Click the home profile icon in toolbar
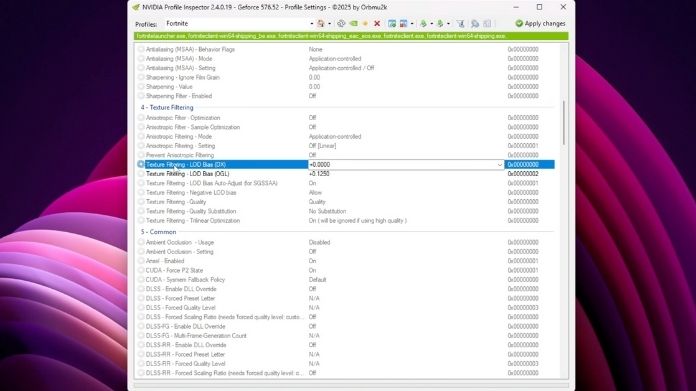 coord(320,24)
